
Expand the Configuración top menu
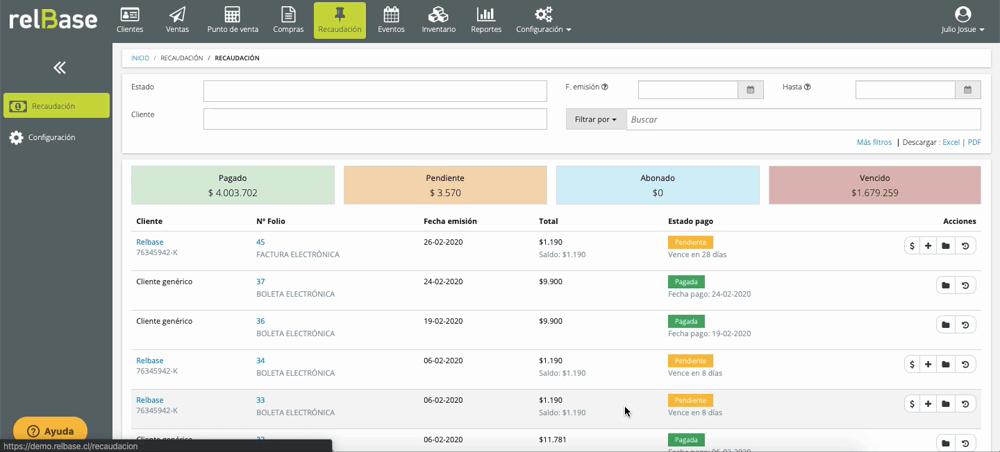(543, 20)
